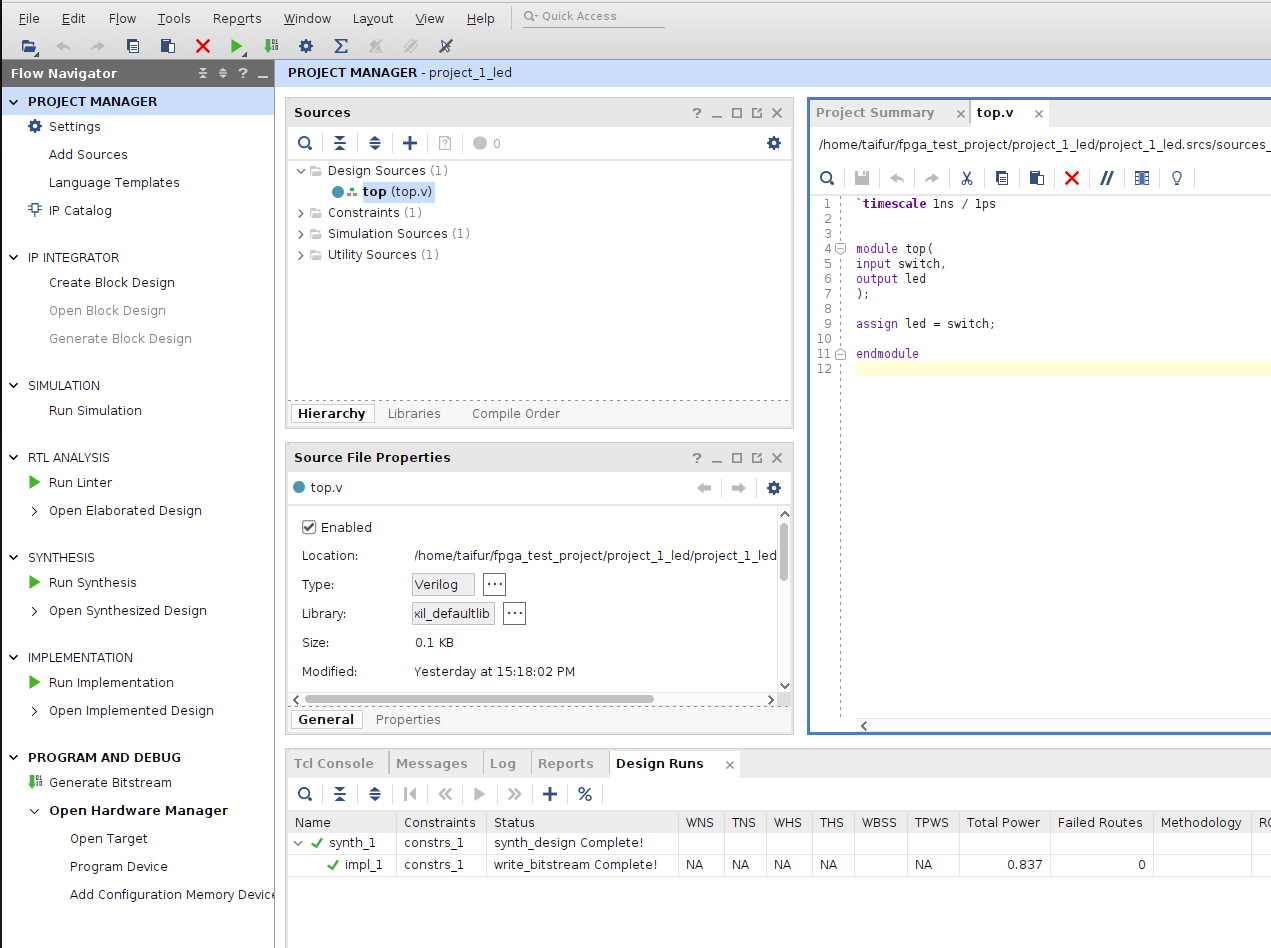Open Source File Properties settings gear
Viewport: 1271px width, 948px height.
[x=774, y=488]
